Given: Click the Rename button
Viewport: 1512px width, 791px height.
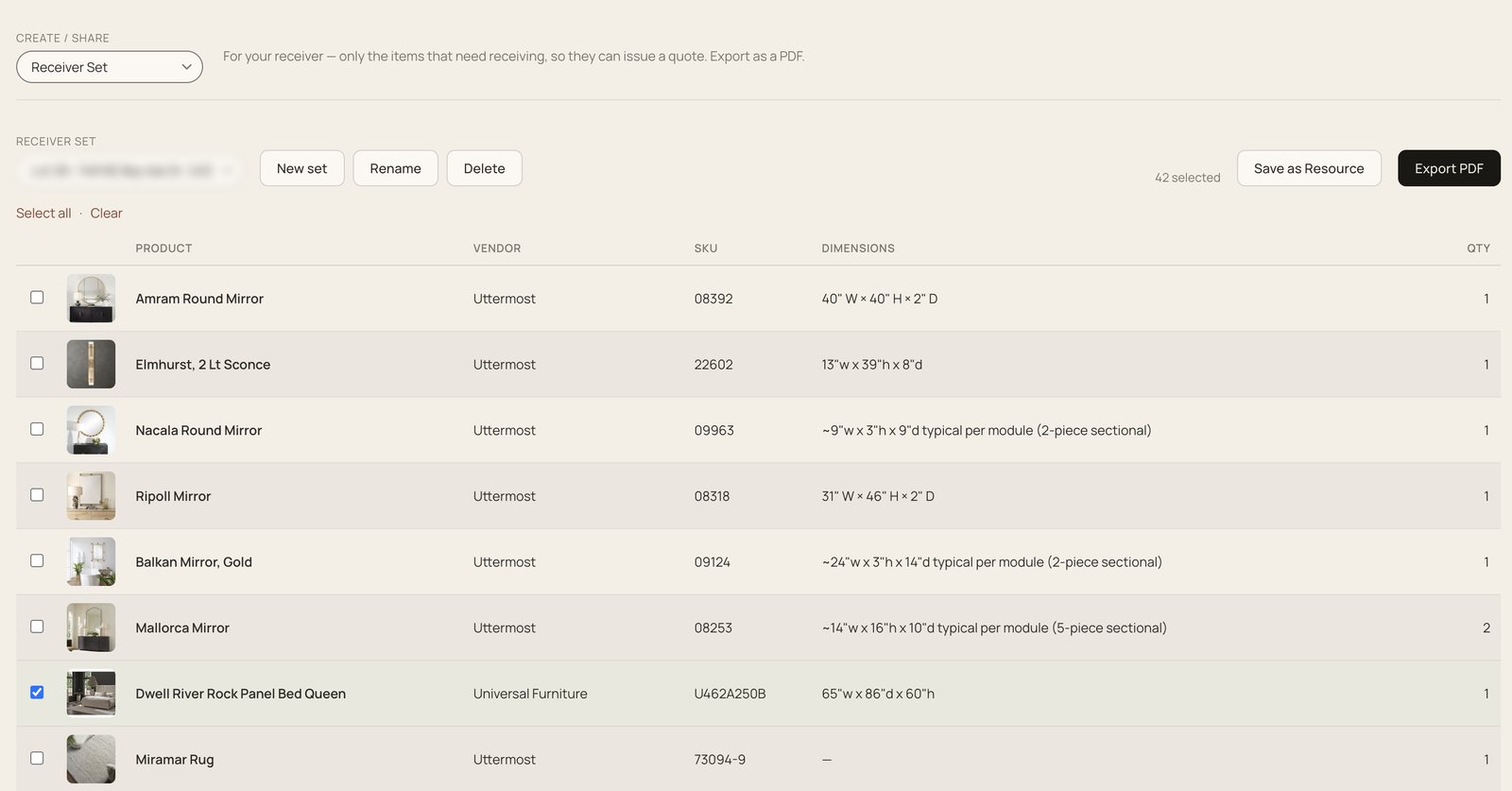Looking at the screenshot, I should tap(395, 168).
